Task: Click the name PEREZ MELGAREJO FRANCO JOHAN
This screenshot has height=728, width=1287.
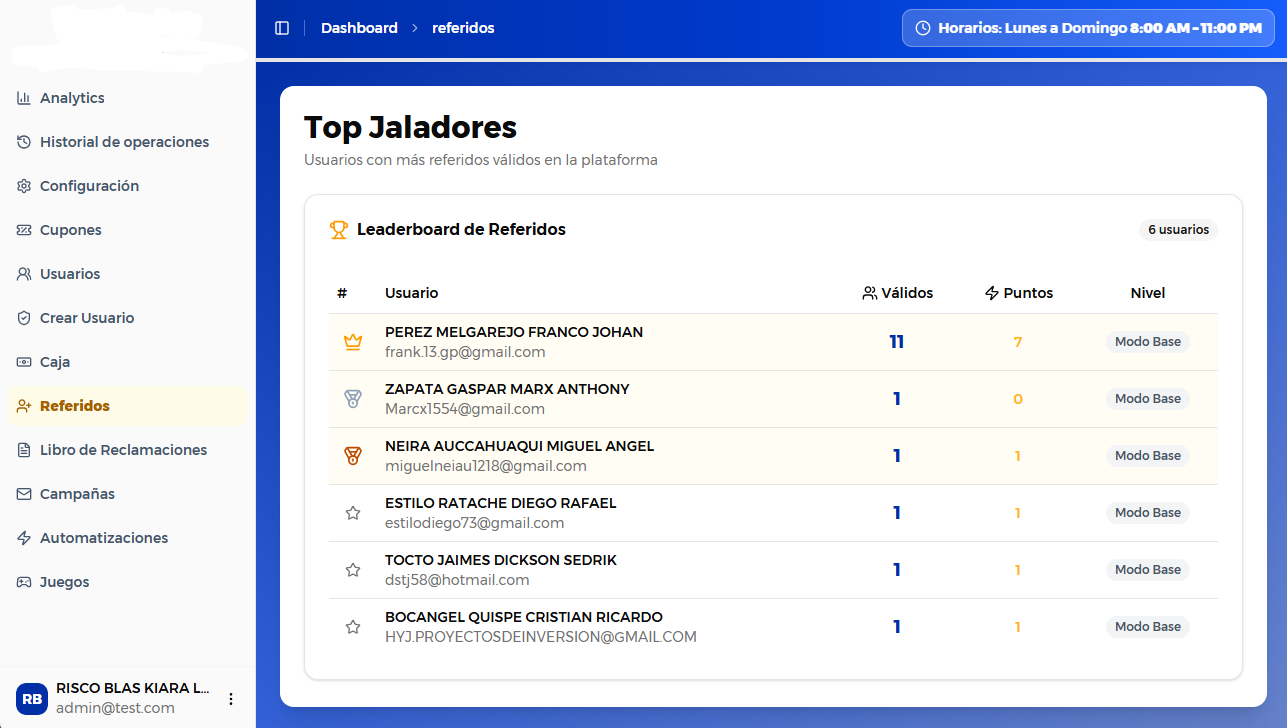Action: tap(514, 332)
